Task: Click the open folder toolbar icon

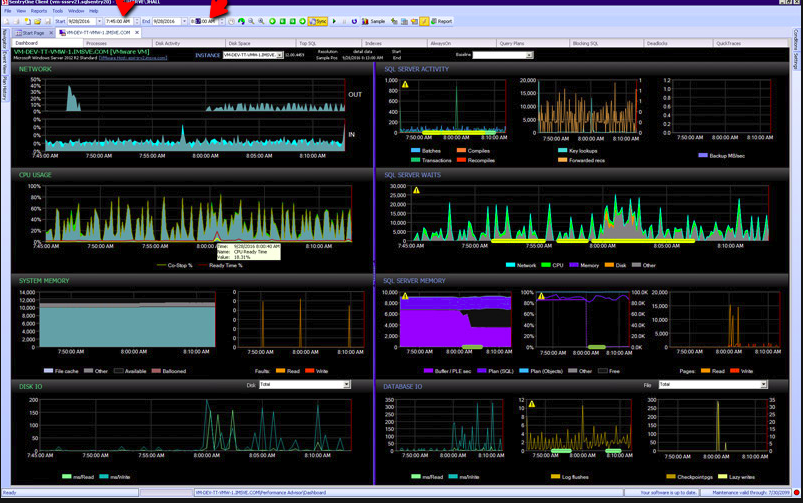Action: click(x=37, y=22)
